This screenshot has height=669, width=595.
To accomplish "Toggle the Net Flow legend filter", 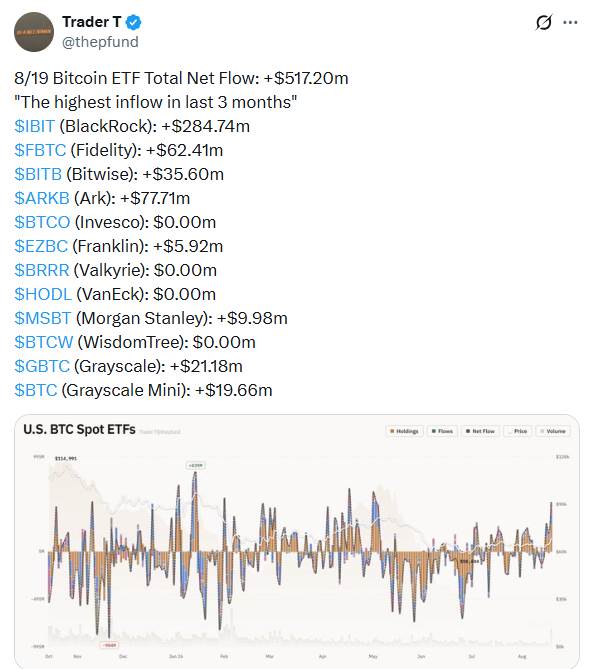I will click(x=480, y=431).
